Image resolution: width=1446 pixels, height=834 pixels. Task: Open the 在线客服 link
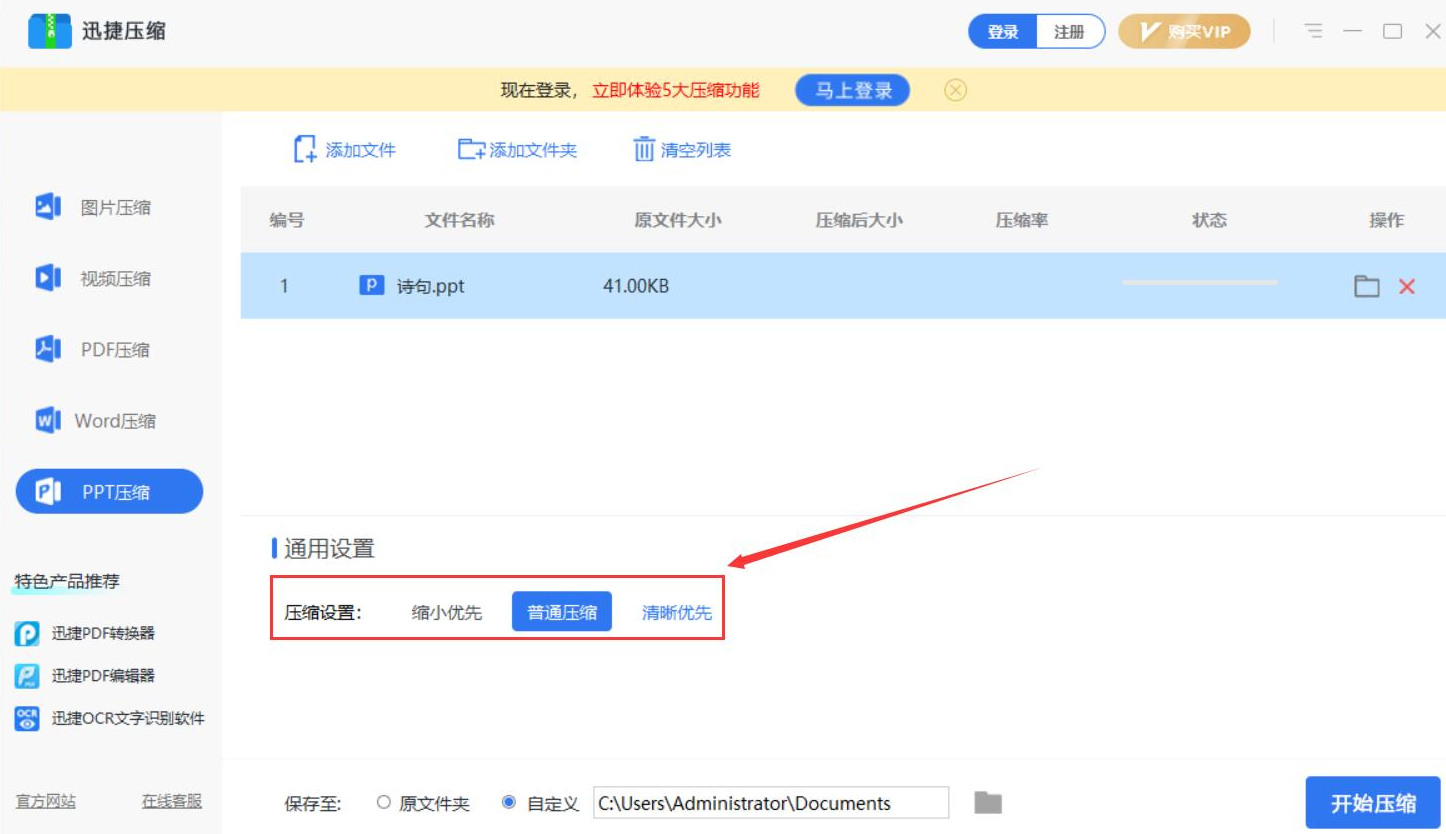(172, 801)
